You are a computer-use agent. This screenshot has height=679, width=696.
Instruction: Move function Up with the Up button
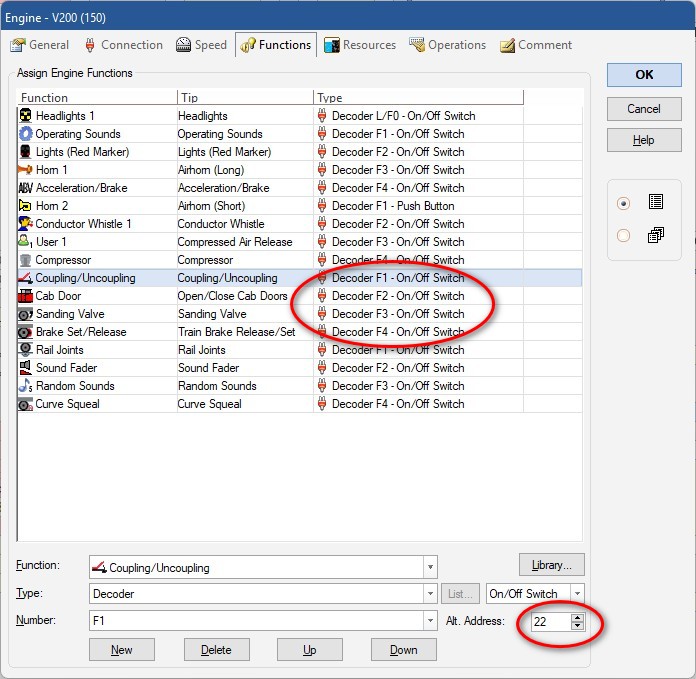310,650
